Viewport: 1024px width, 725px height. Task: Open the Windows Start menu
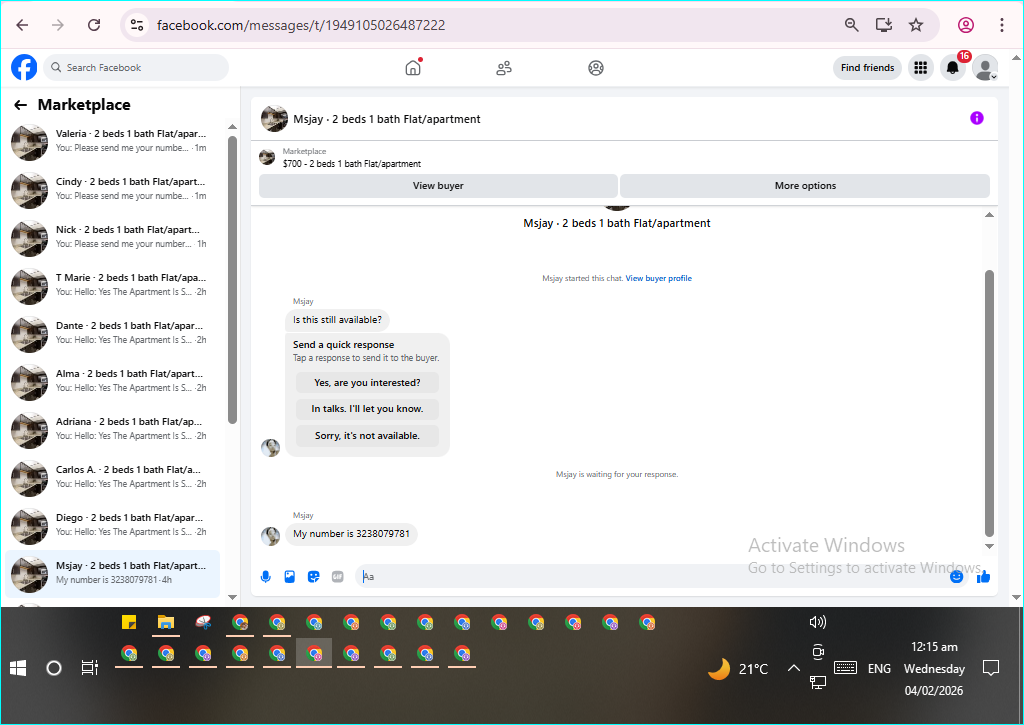point(18,668)
